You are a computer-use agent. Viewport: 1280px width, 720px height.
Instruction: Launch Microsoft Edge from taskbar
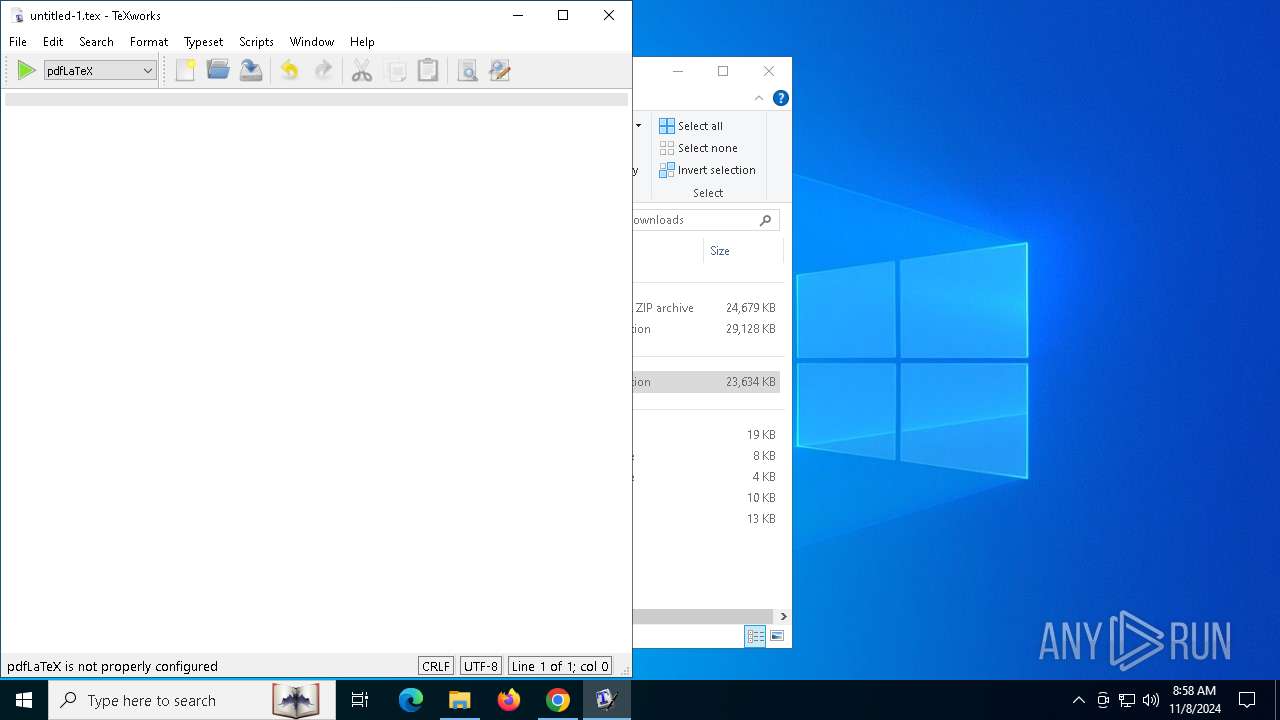pos(411,700)
